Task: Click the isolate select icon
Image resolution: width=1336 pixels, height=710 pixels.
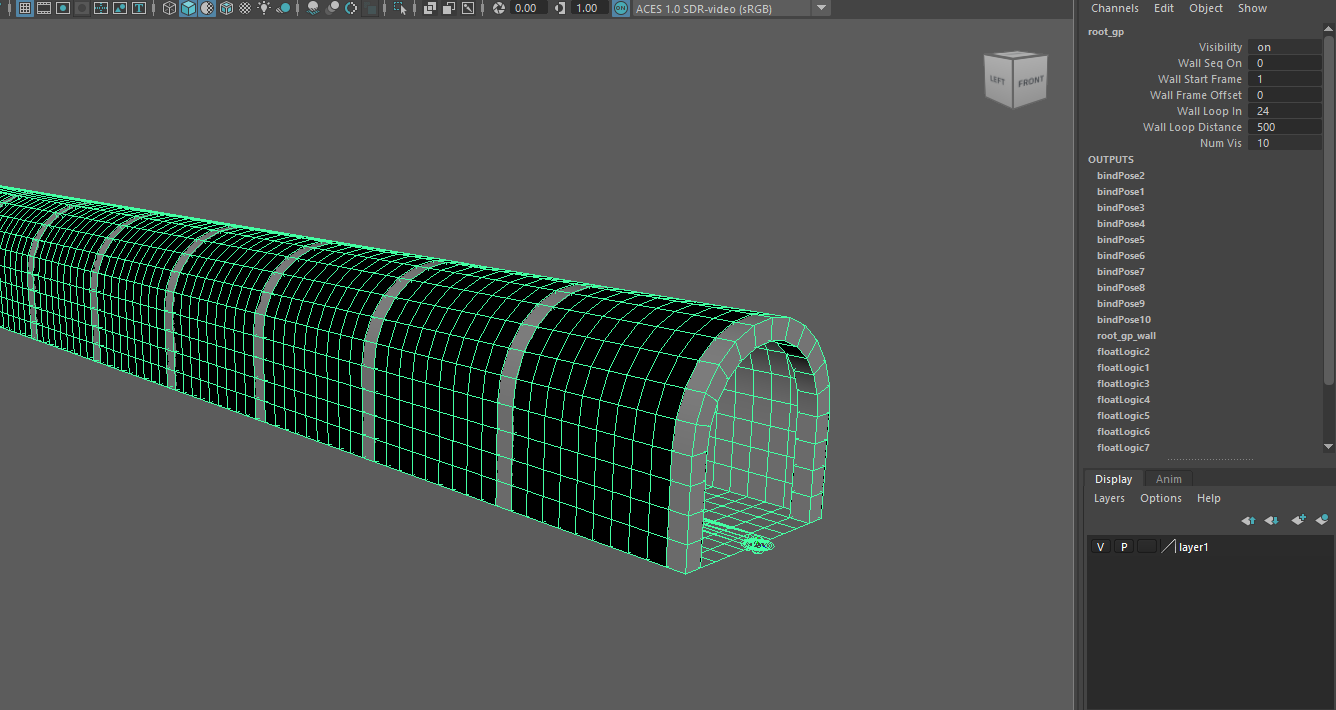Action: (x=400, y=8)
